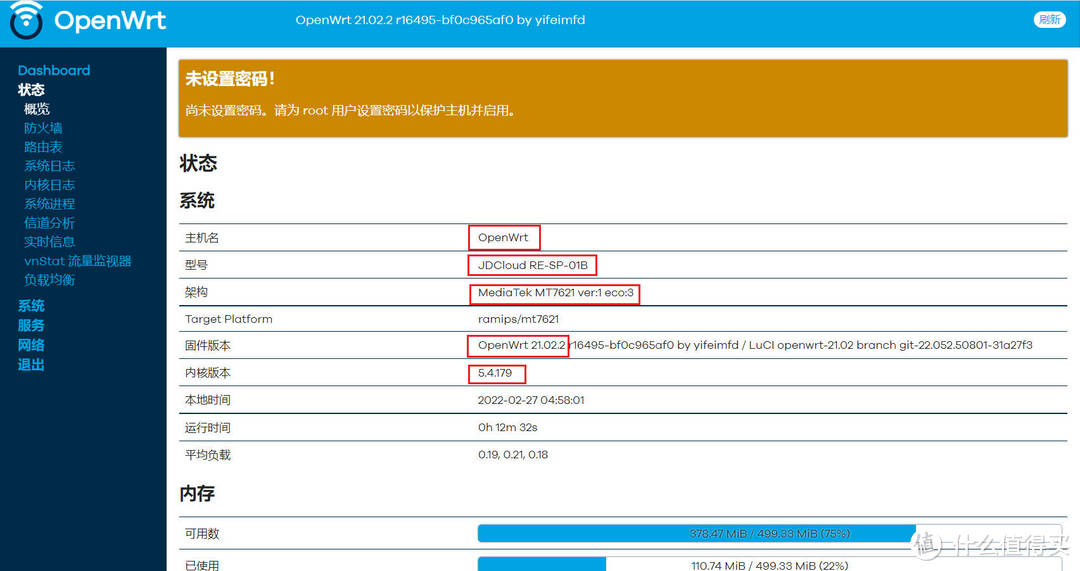
Task: Click the 内核版本 row label
Action: click(207, 373)
